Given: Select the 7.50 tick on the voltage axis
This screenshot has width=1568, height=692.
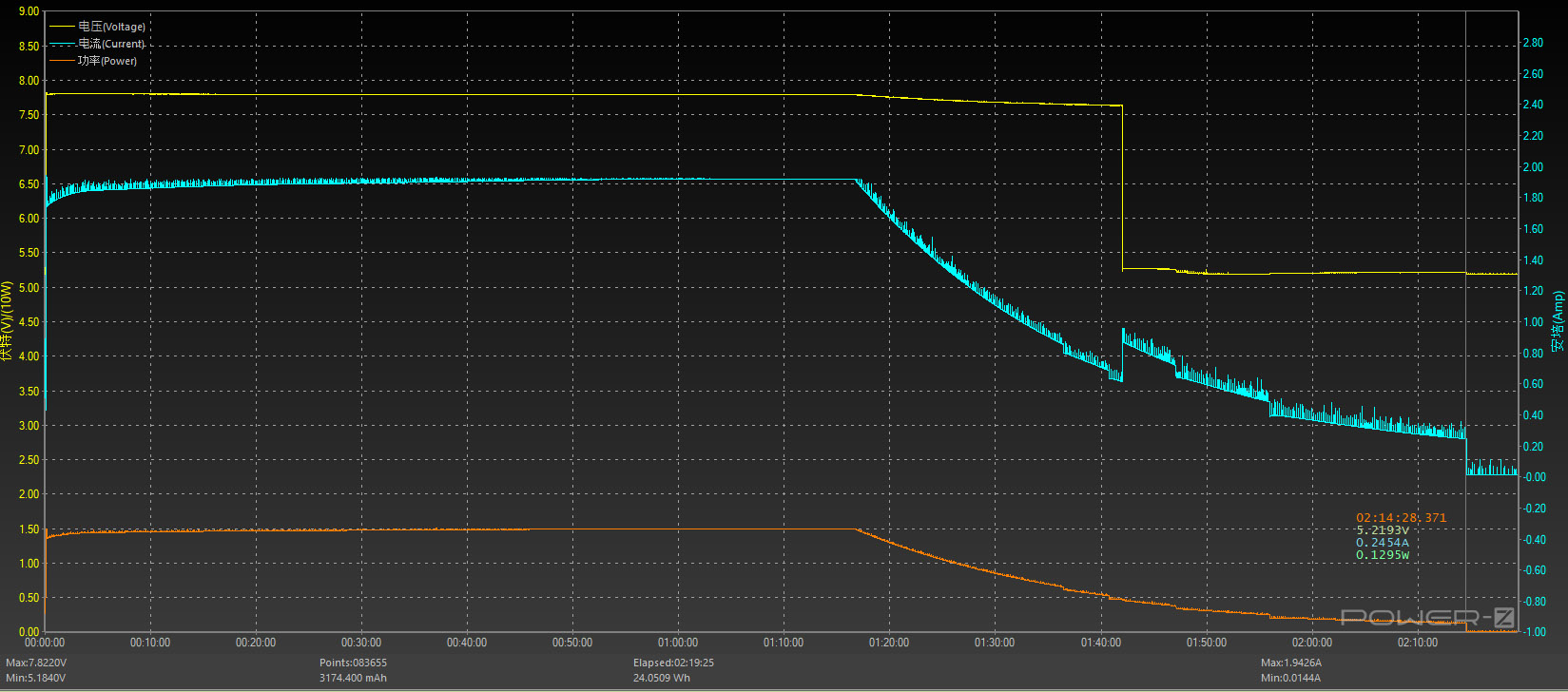Looking at the screenshot, I should [29, 115].
